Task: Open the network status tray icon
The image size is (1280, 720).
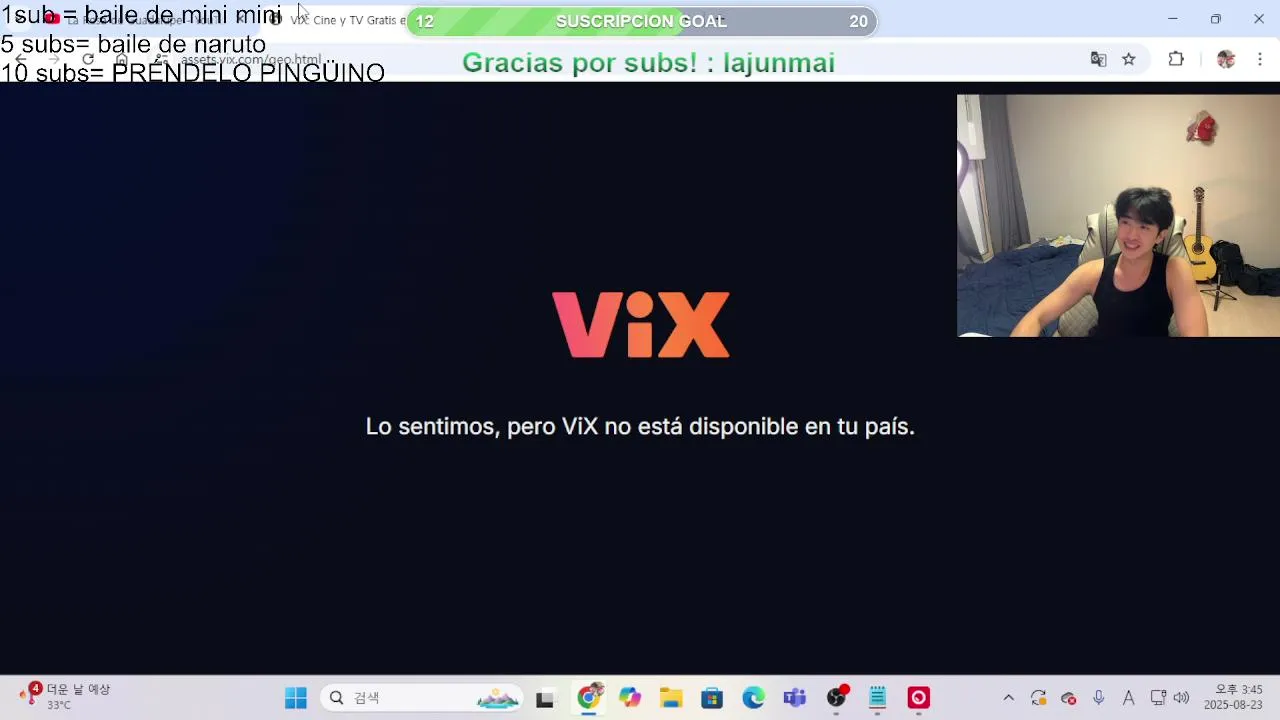Action: pyautogui.click(x=1158, y=698)
